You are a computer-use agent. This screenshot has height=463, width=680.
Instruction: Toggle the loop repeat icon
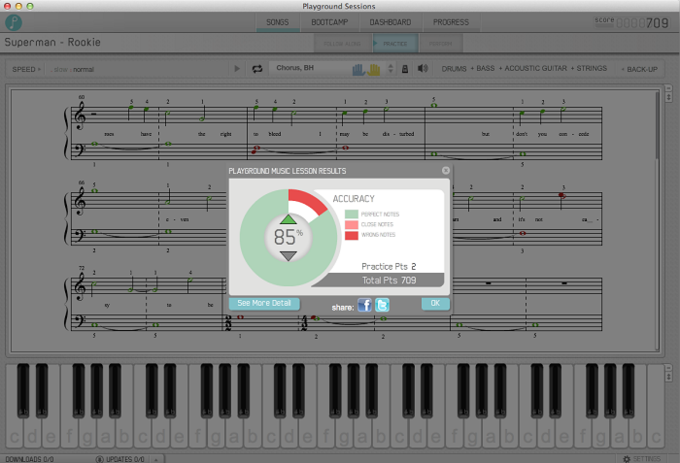point(257,68)
